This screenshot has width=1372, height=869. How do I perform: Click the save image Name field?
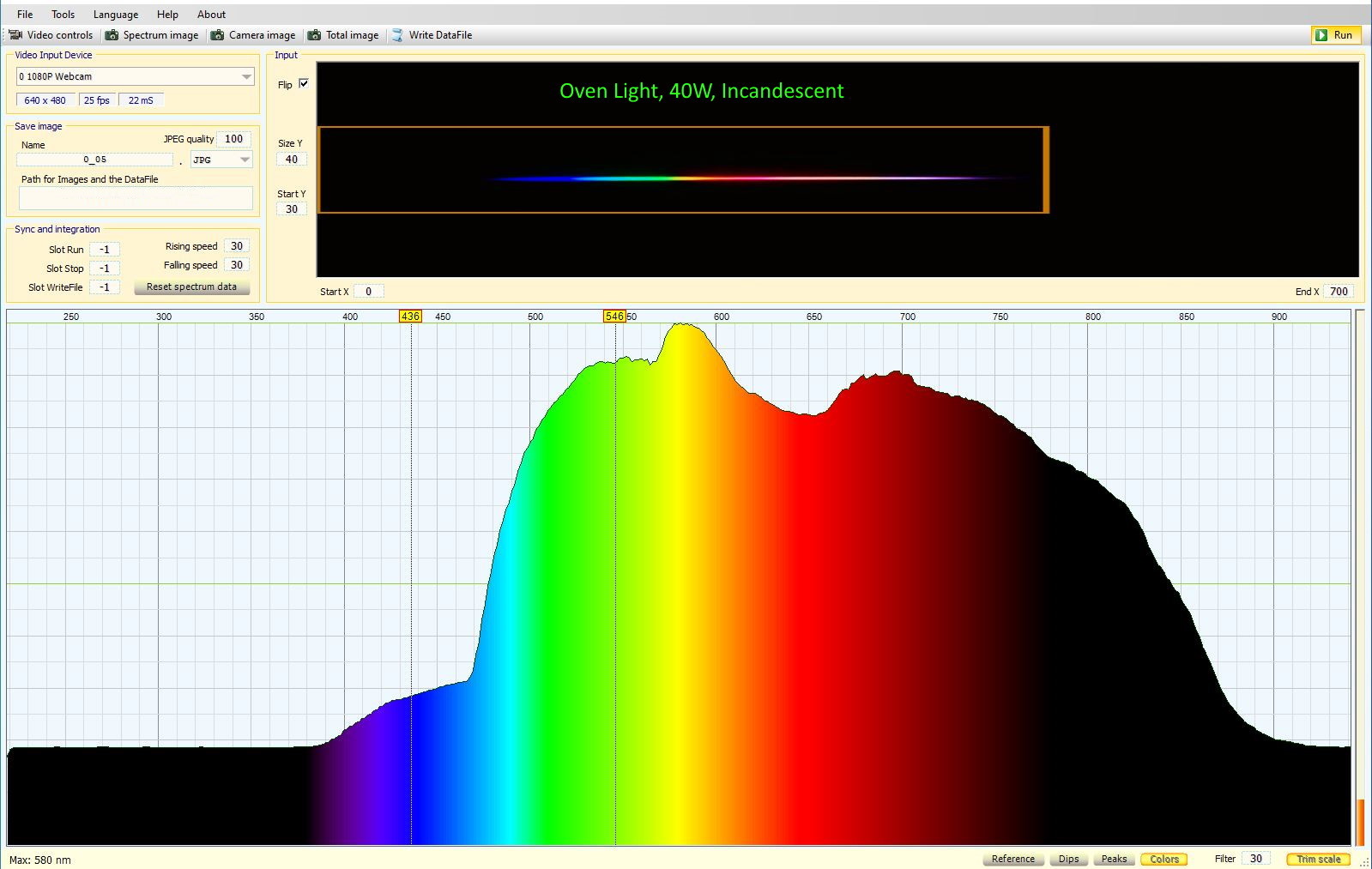(94, 160)
